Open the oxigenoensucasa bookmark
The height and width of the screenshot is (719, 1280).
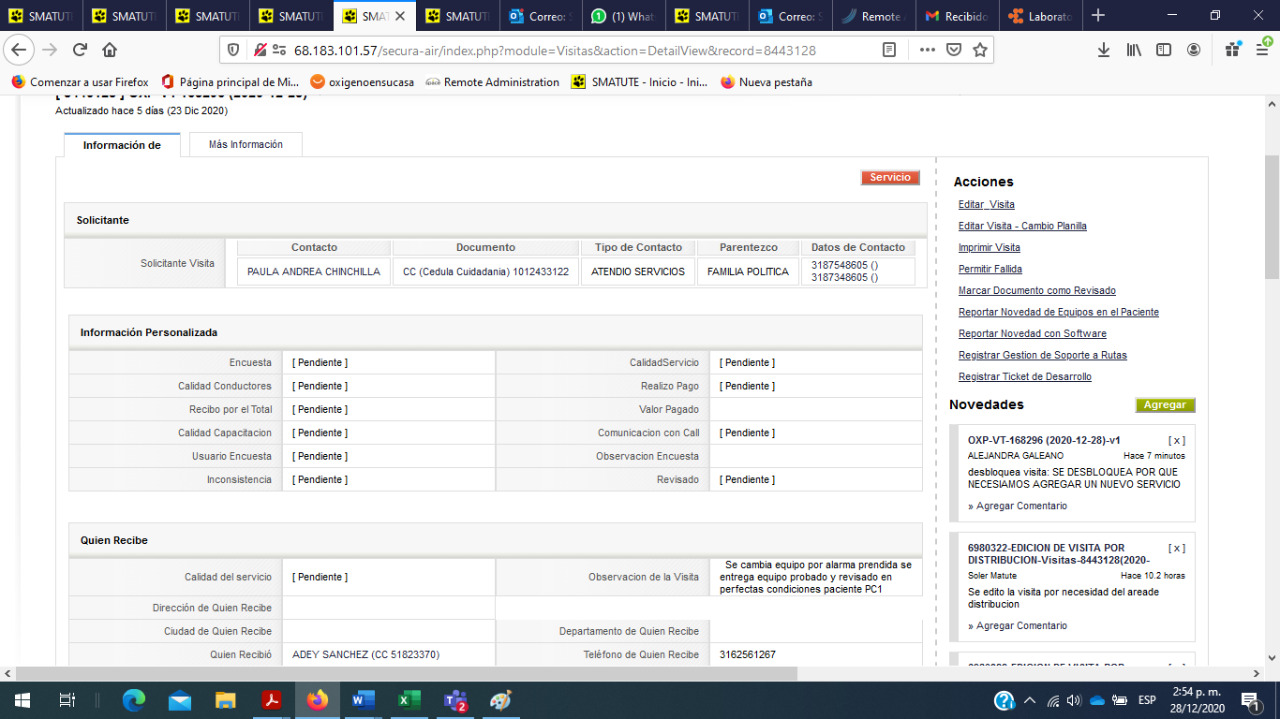(362, 82)
